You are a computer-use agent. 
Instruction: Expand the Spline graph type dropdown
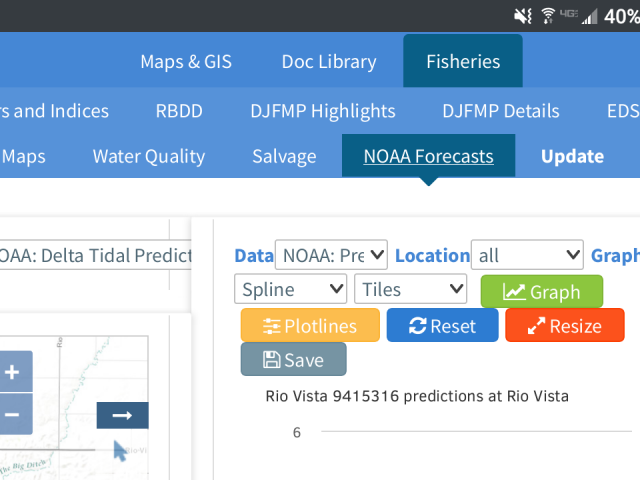tap(291, 289)
